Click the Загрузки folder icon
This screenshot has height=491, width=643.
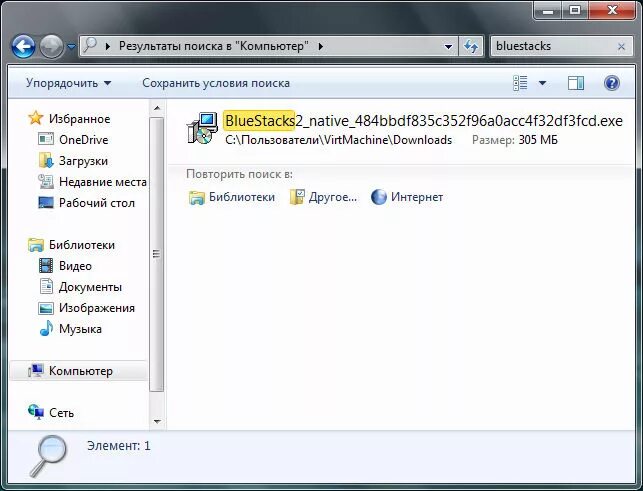click(x=46, y=160)
